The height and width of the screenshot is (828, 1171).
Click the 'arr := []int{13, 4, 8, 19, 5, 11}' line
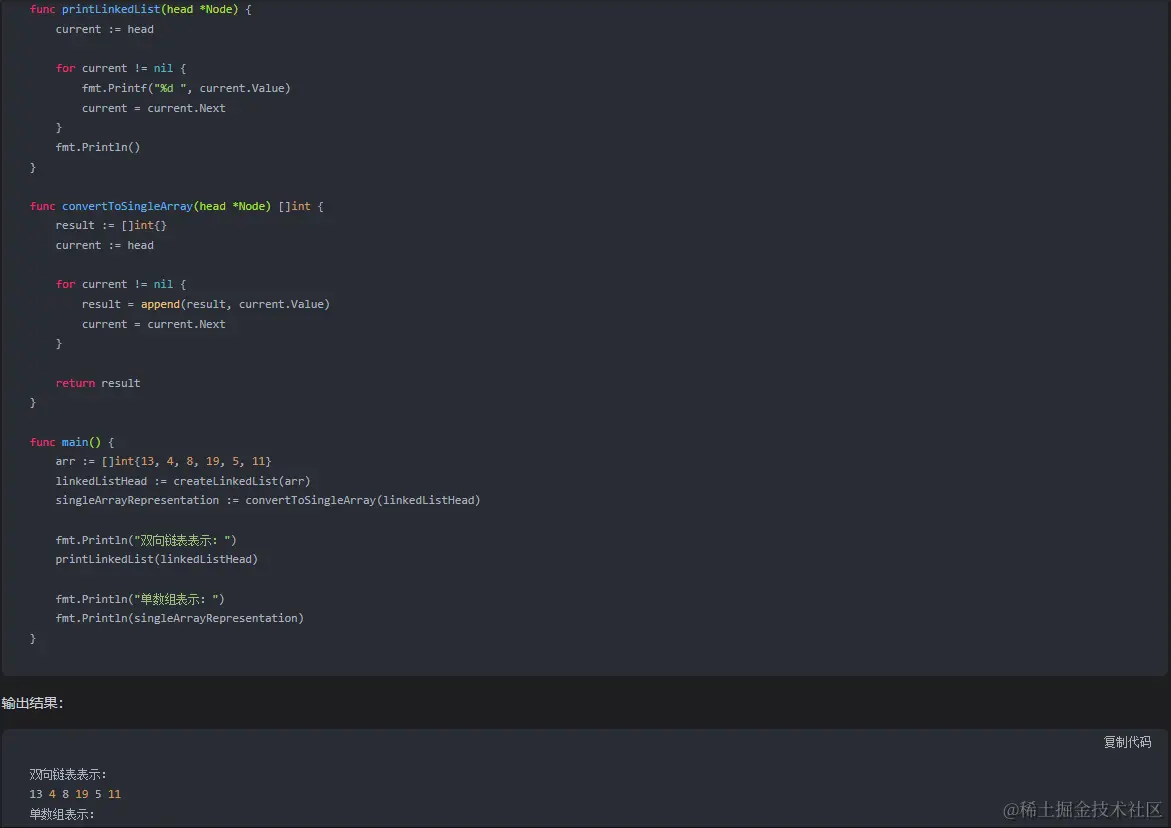[x=163, y=461]
